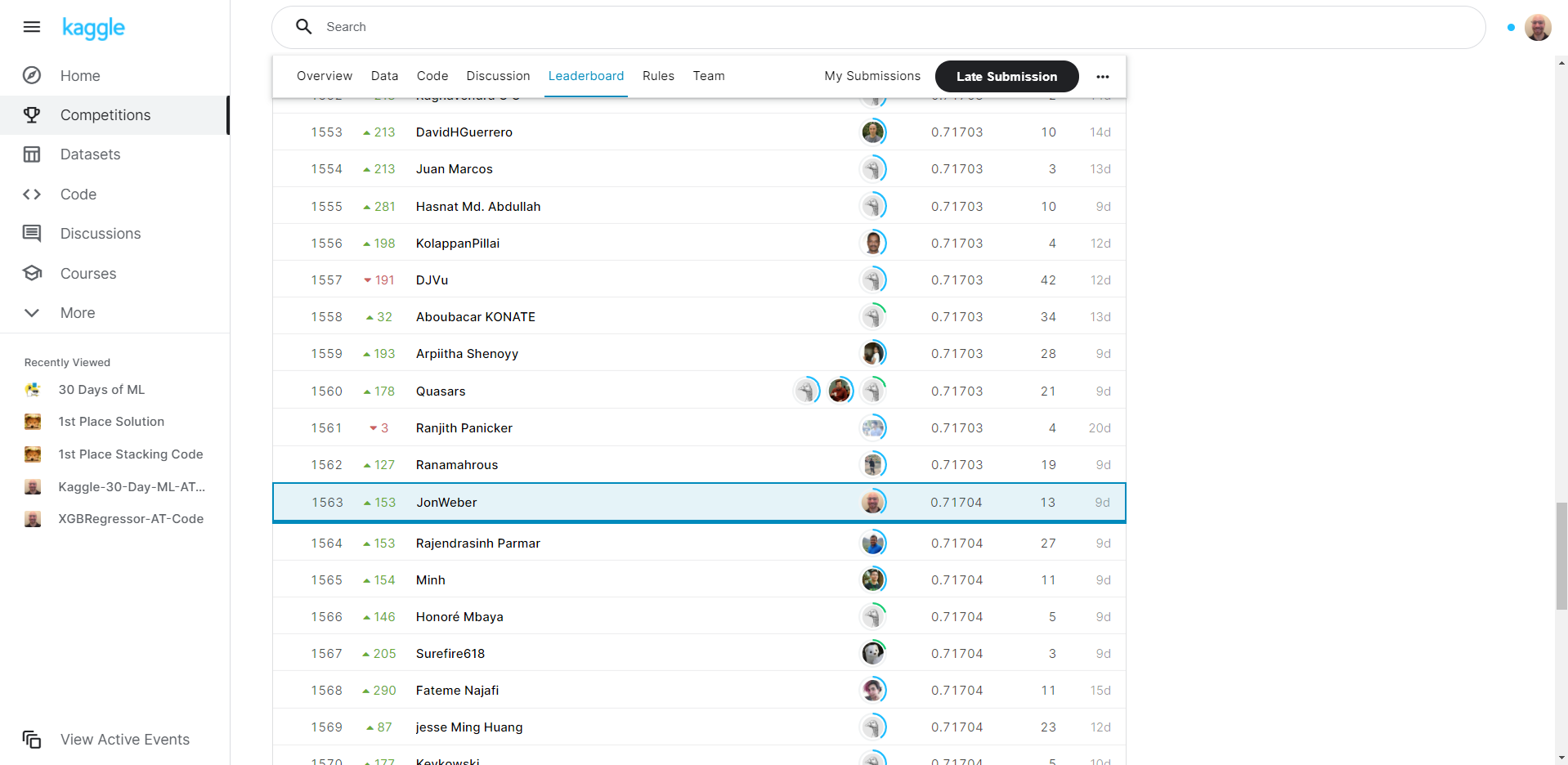Open recently viewed XGBRegressor-AT-Code
The height and width of the screenshot is (765, 1568).
(131, 519)
